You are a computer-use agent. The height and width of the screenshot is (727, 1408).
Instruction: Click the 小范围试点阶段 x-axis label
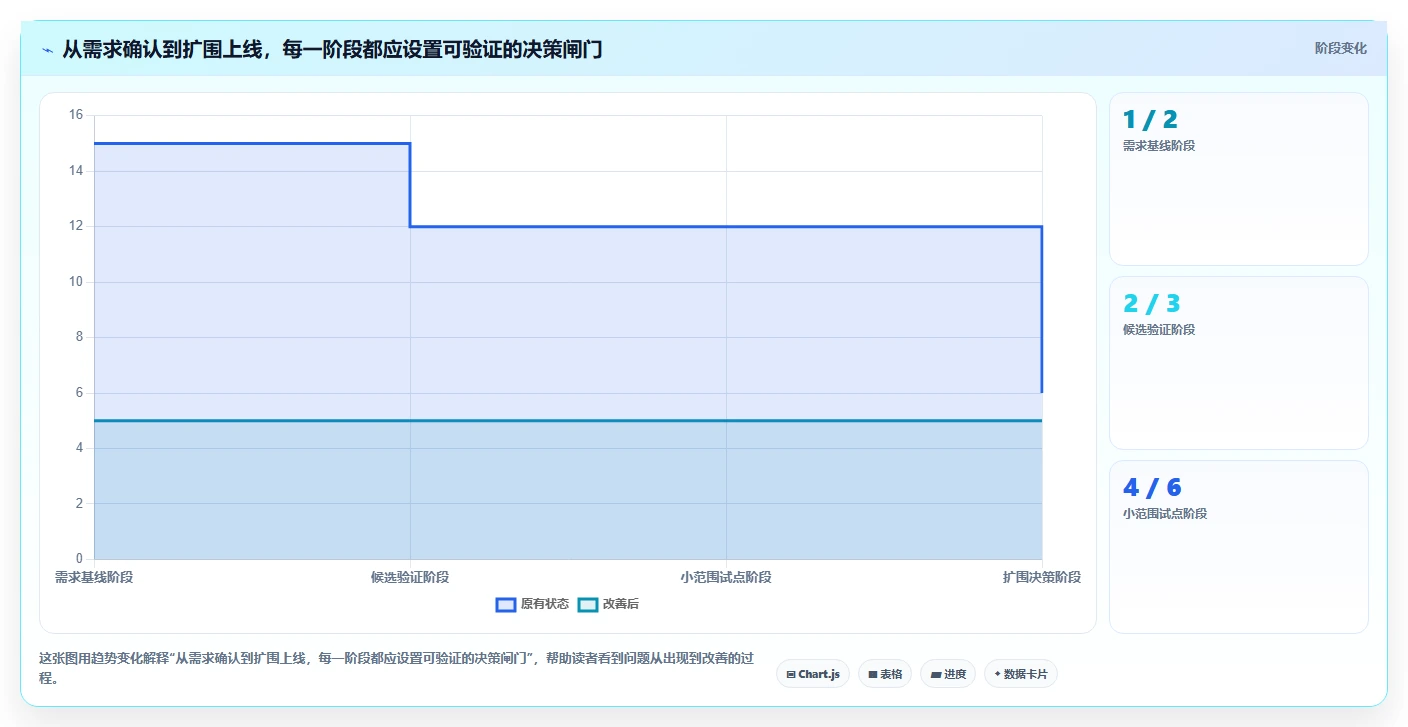click(726, 578)
